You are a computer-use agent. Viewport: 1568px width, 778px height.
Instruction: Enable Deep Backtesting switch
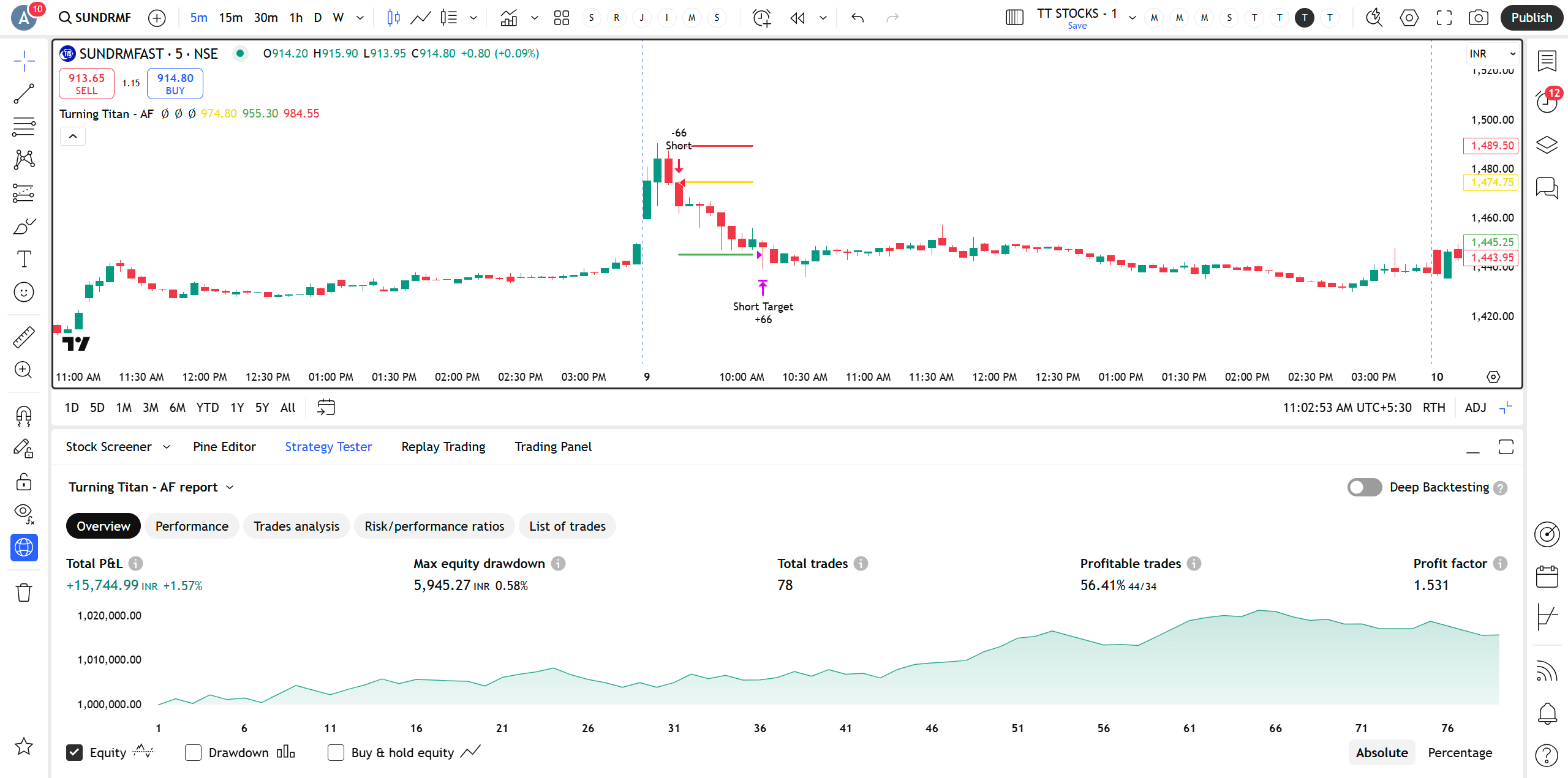pyautogui.click(x=1365, y=487)
